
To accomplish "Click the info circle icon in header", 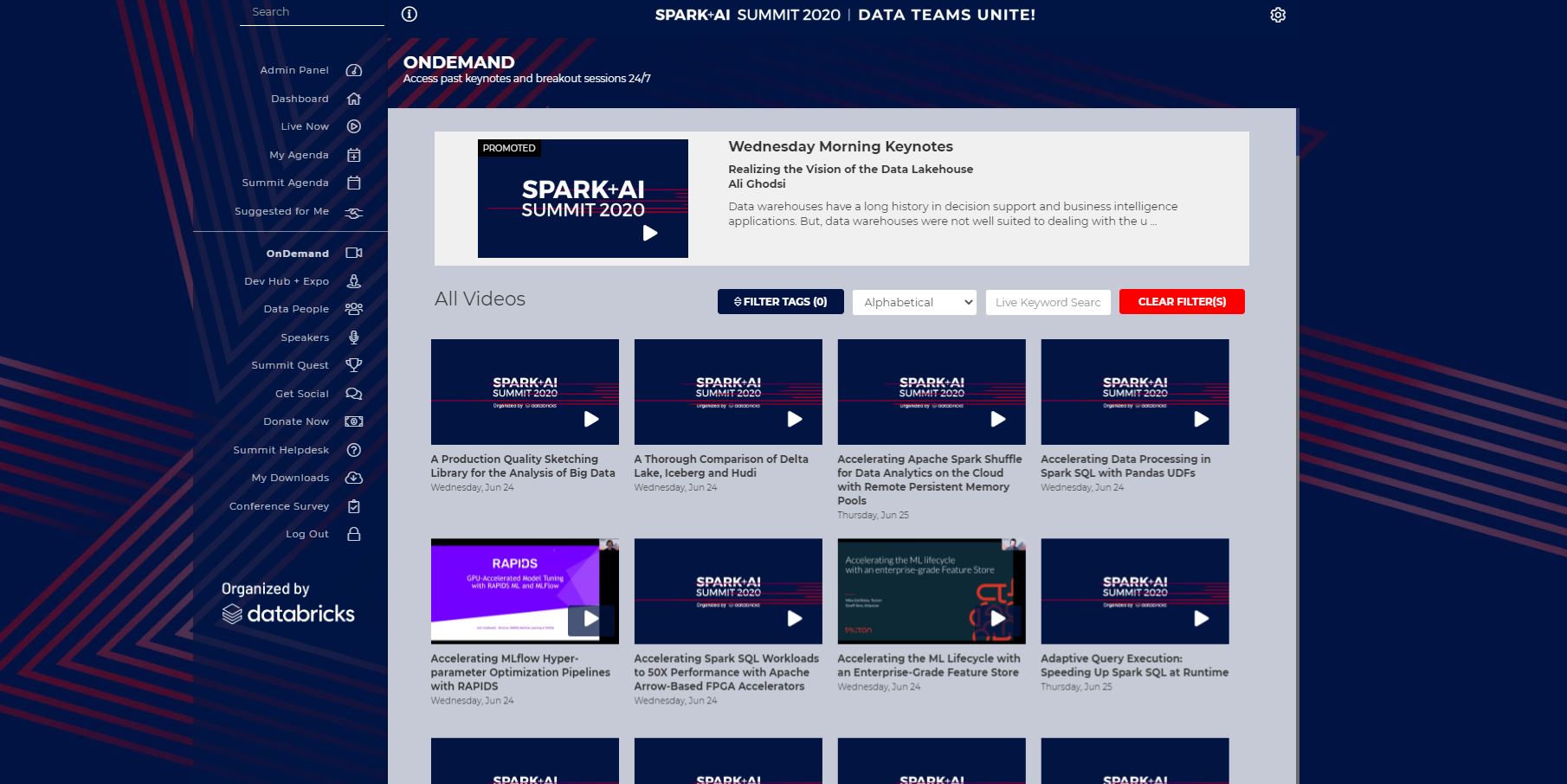I will pos(409,14).
